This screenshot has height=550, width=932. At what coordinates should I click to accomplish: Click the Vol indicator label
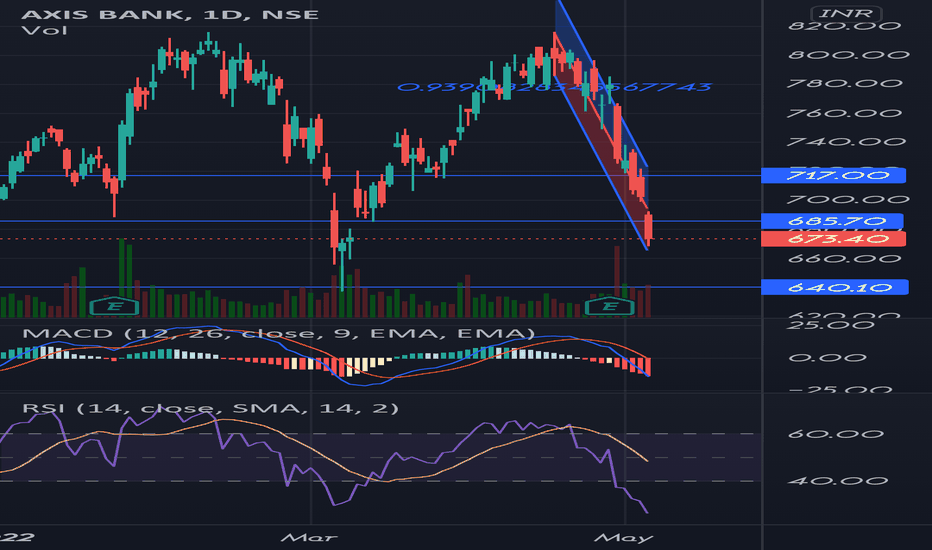(x=44, y=30)
